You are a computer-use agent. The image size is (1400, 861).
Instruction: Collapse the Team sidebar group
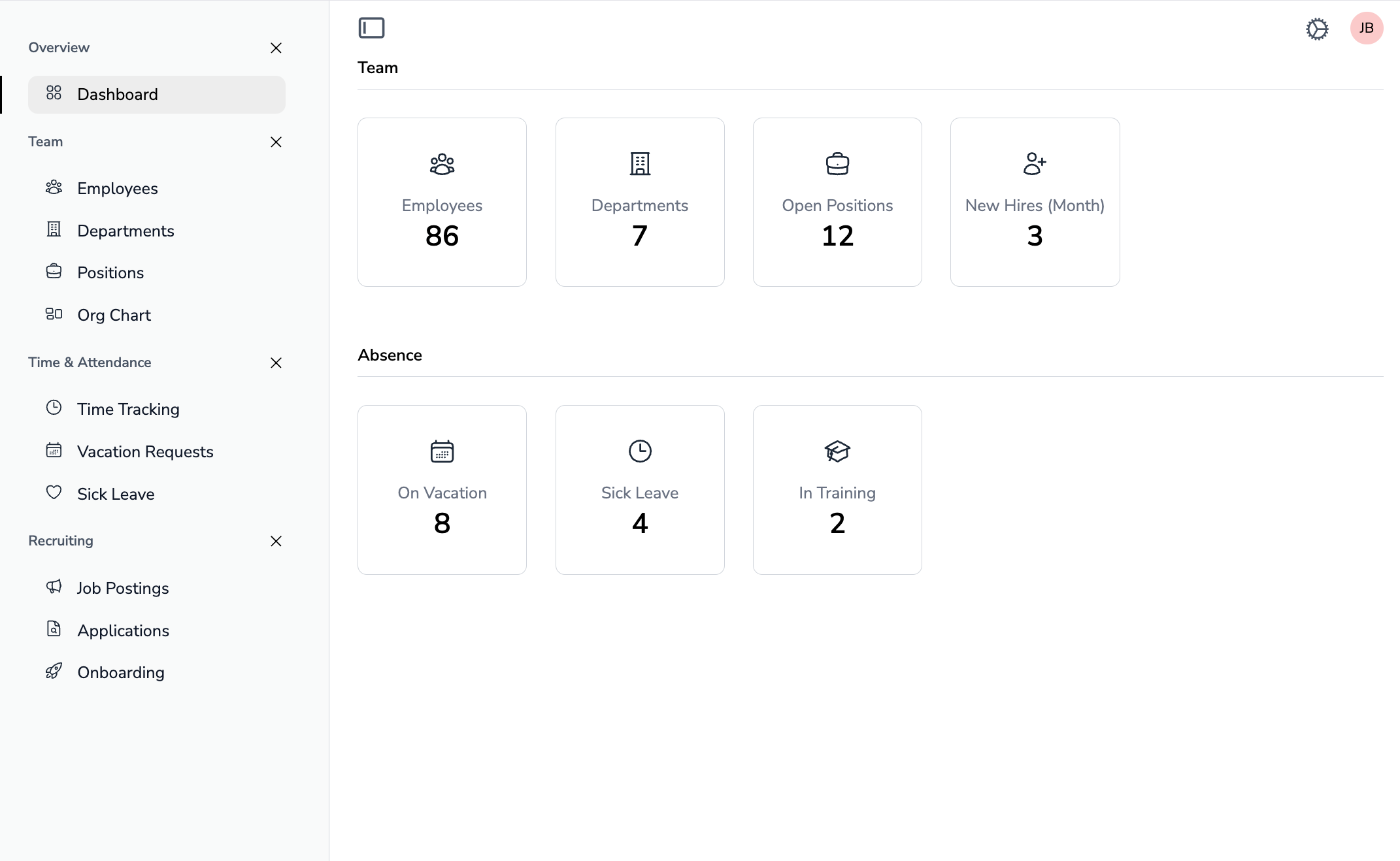276,142
